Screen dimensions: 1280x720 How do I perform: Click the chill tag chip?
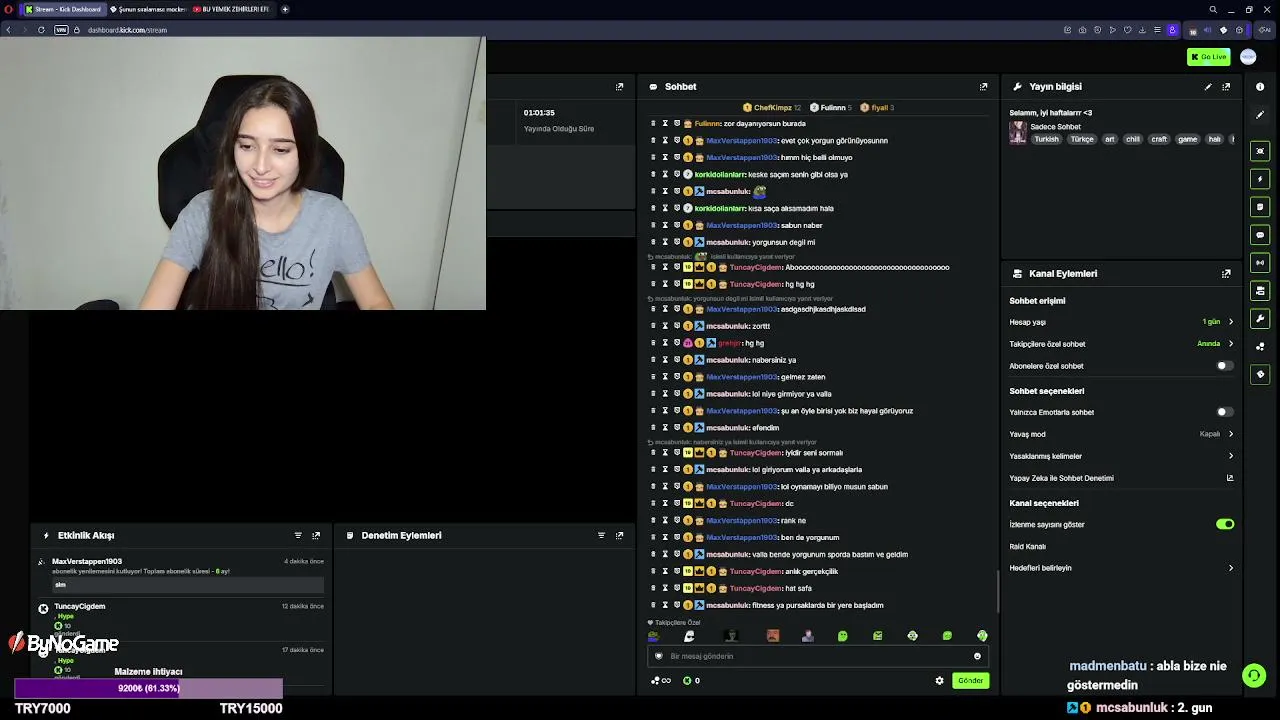[x=1133, y=139]
